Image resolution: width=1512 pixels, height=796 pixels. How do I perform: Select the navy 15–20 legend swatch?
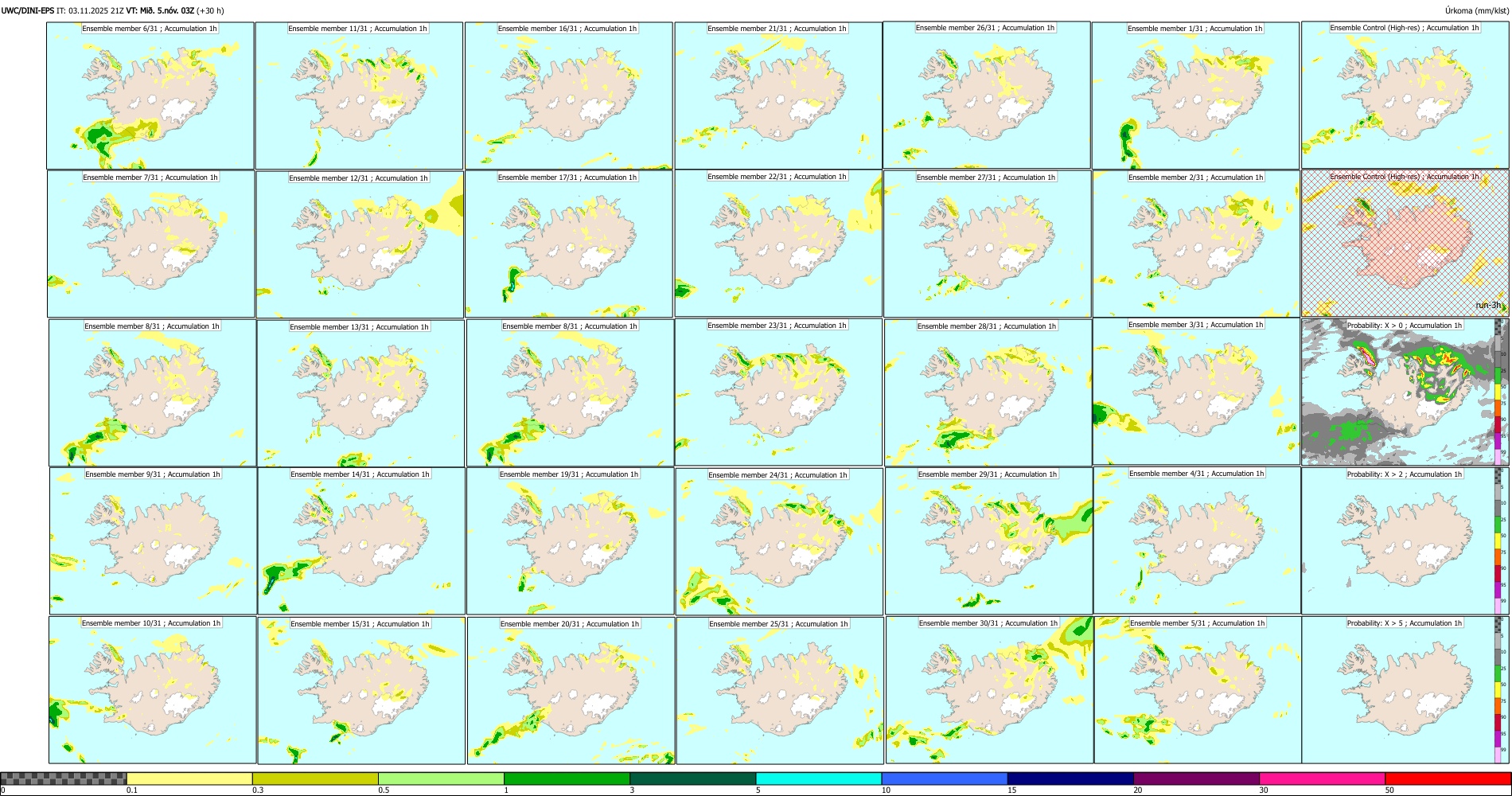click(1070, 778)
